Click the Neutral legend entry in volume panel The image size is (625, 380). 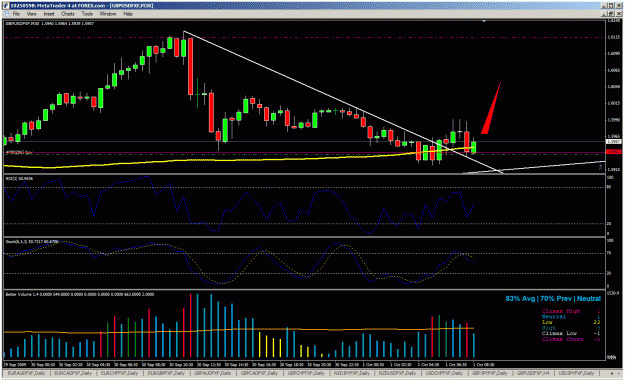(554, 317)
